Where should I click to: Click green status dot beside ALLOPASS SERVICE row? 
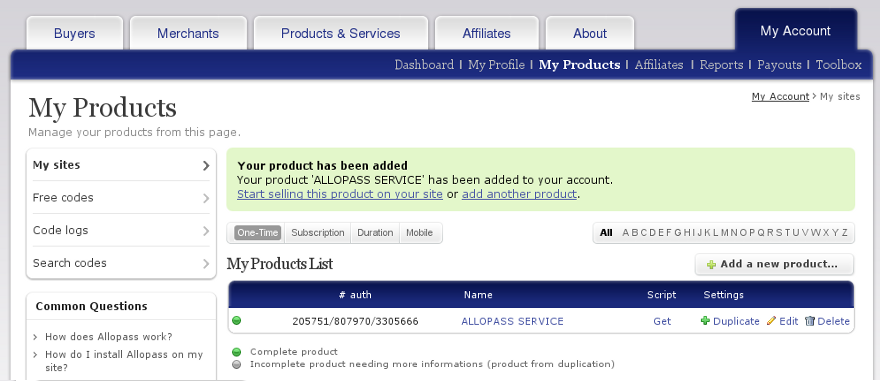[x=237, y=321]
